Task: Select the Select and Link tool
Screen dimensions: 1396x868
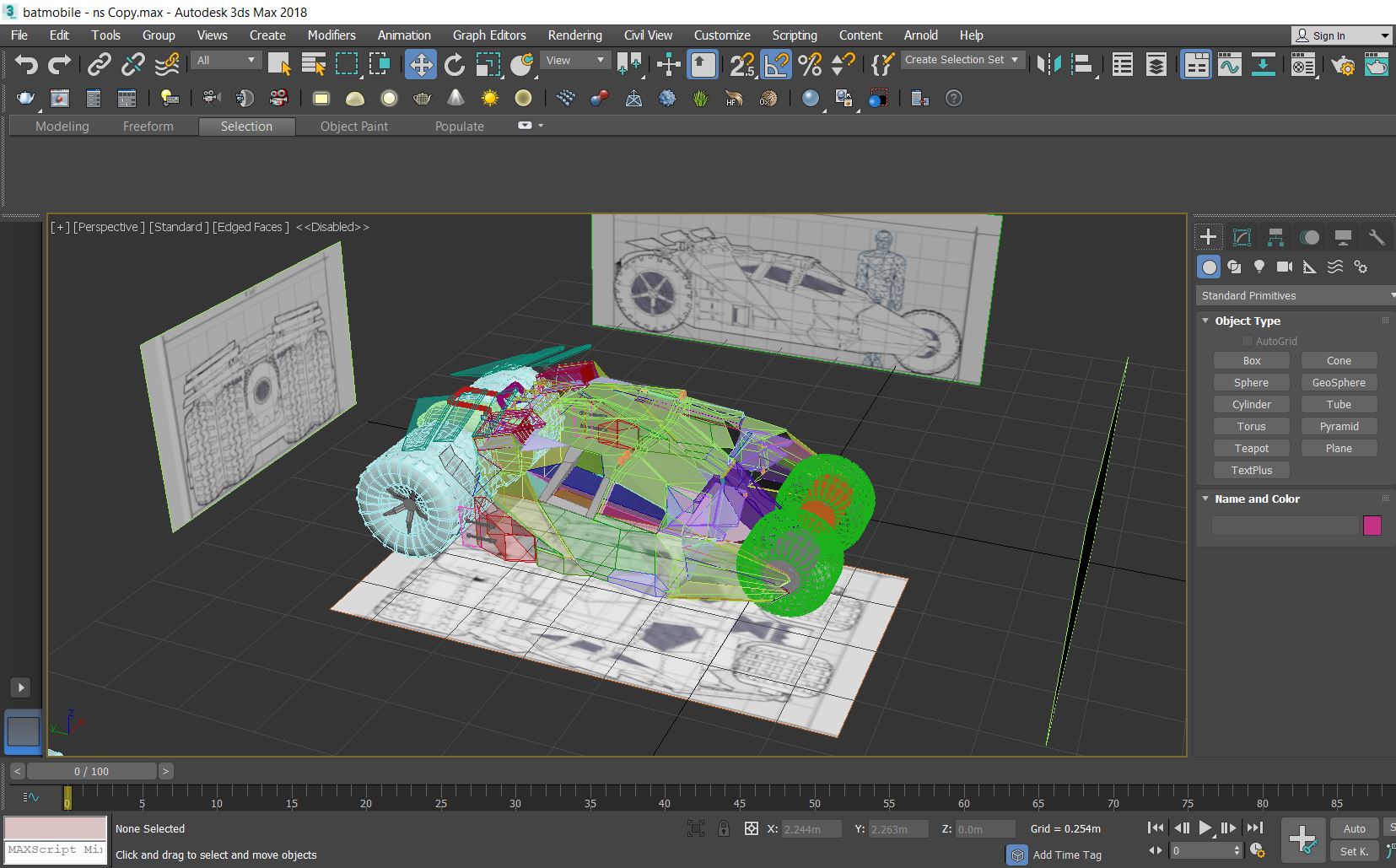Action: tap(100, 64)
